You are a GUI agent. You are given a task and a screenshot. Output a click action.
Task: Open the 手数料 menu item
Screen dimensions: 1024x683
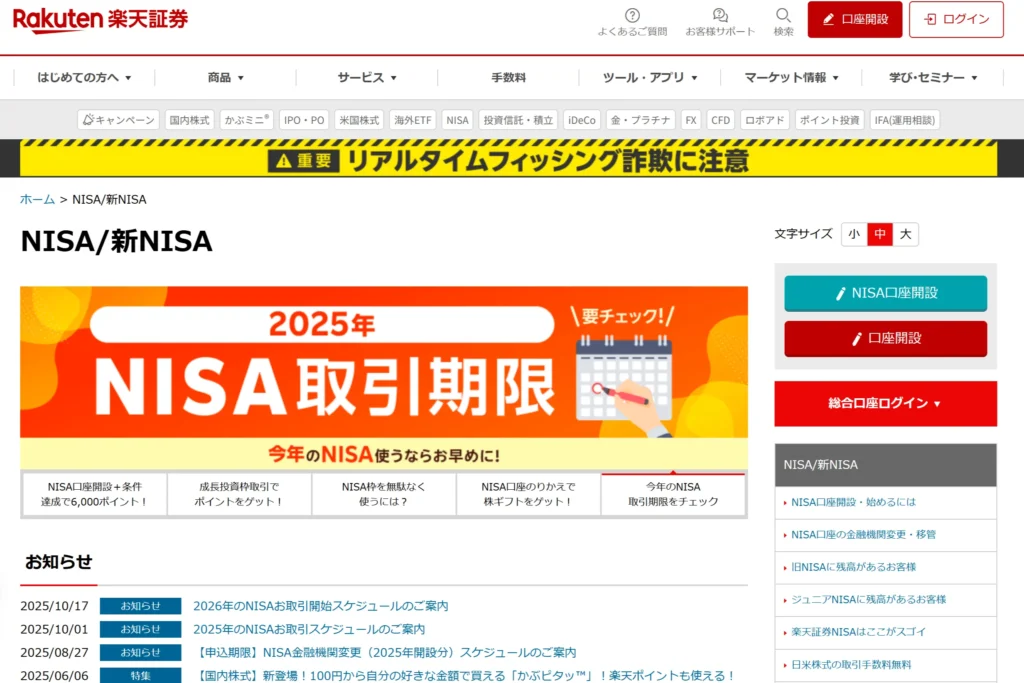(508, 77)
